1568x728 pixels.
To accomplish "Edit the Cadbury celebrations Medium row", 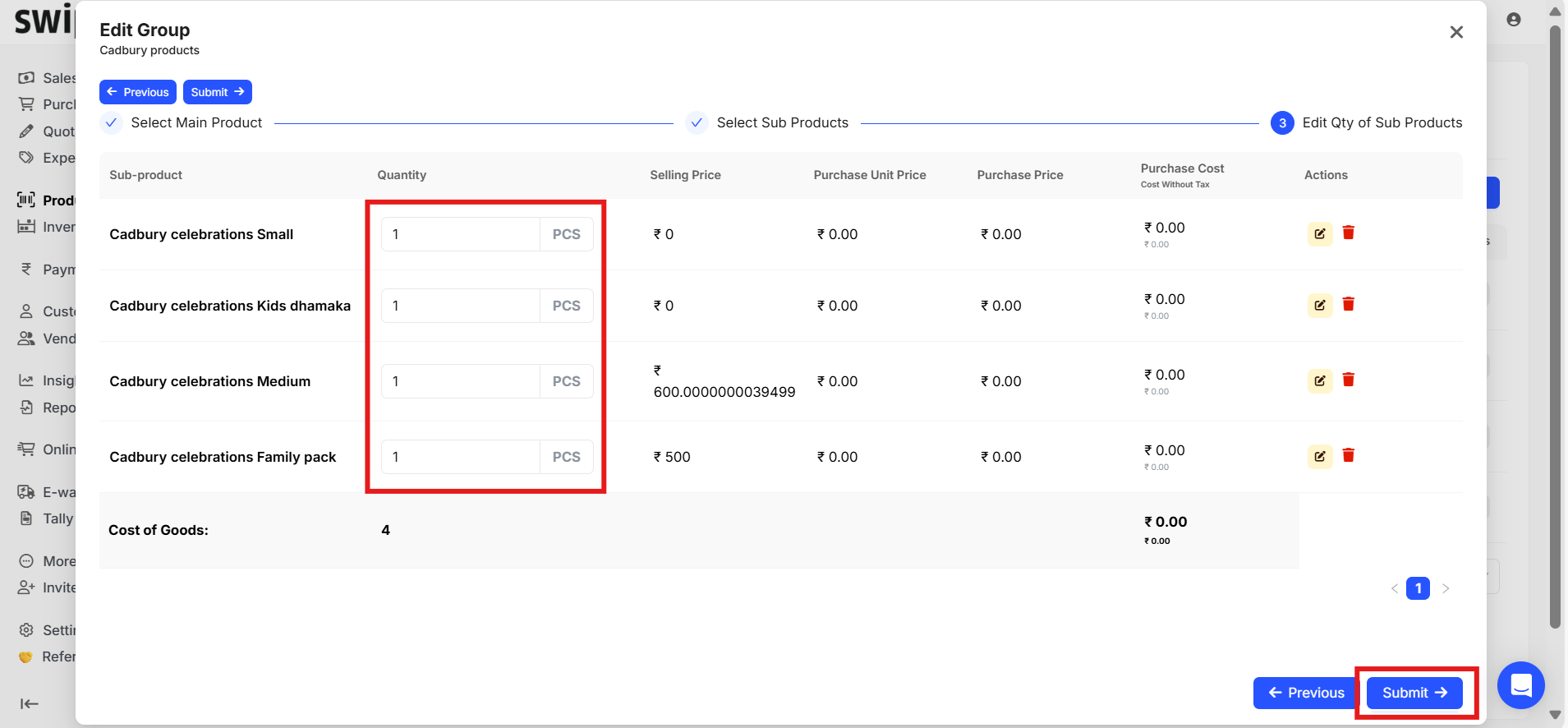I will pos(1320,380).
